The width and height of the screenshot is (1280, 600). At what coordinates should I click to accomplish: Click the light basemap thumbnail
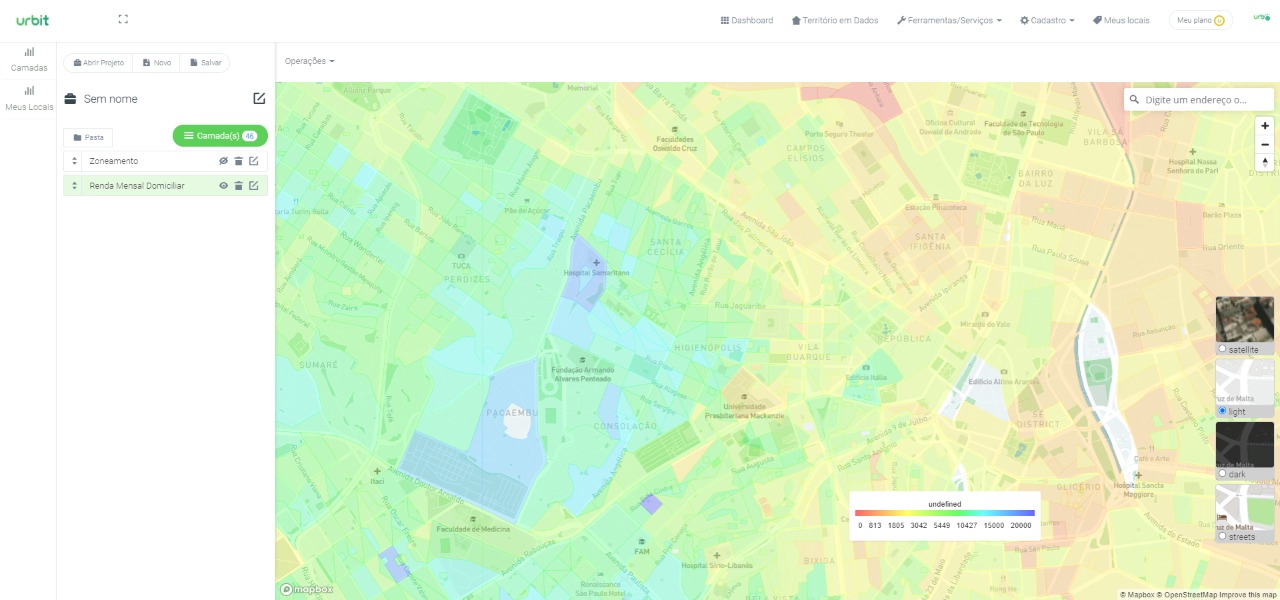coord(1245,383)
